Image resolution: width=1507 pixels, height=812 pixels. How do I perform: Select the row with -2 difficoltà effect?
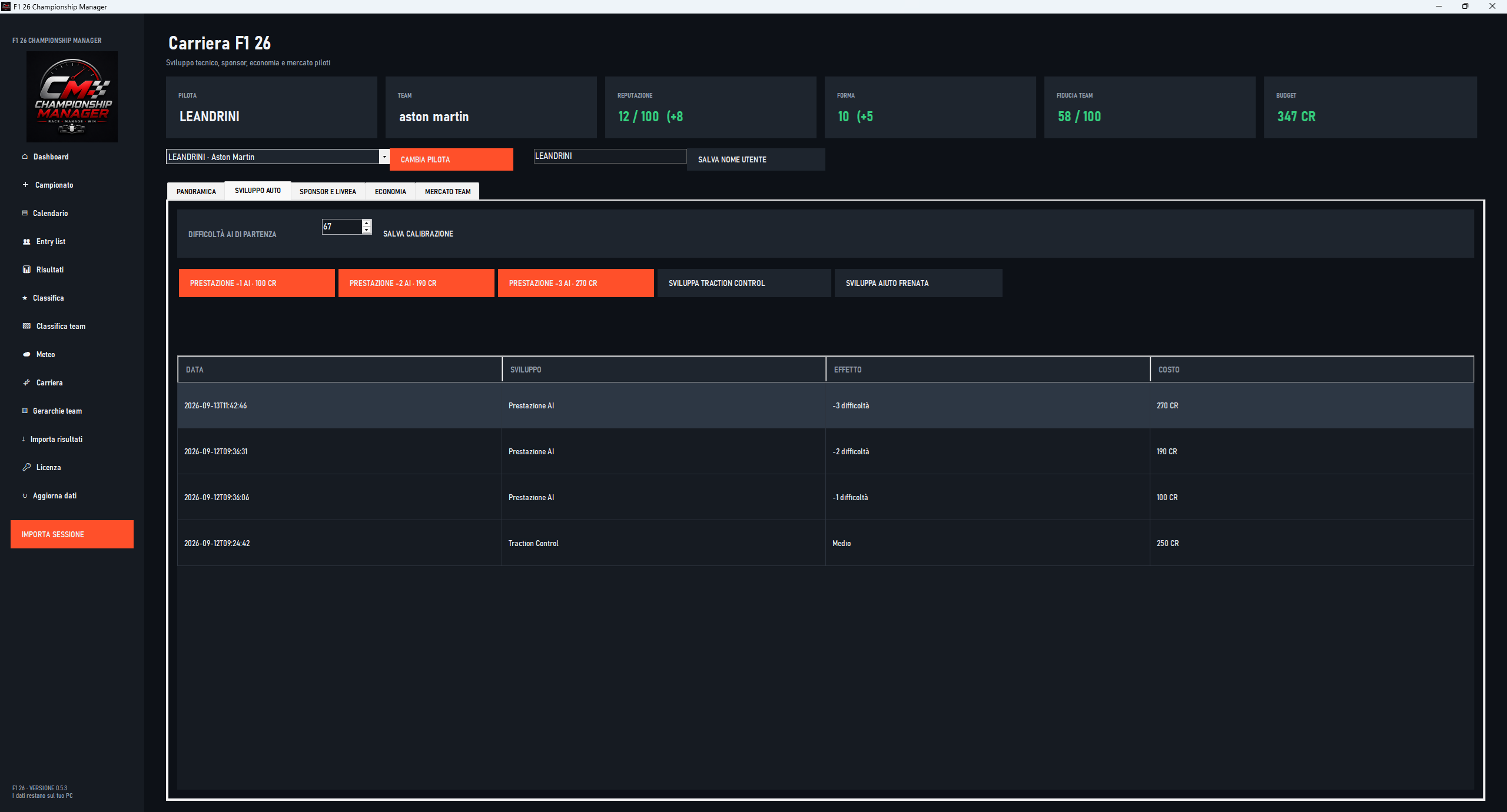click(825, 451)
